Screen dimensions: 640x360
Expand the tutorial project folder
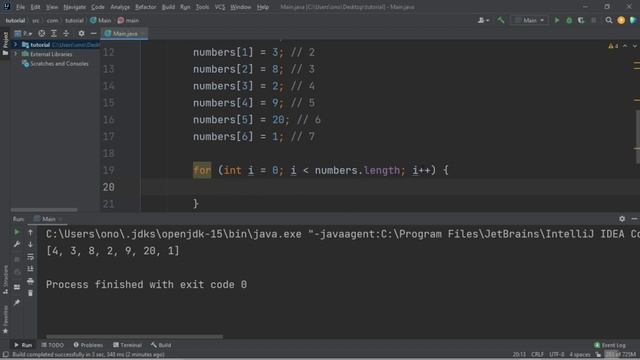pos(16,44)
